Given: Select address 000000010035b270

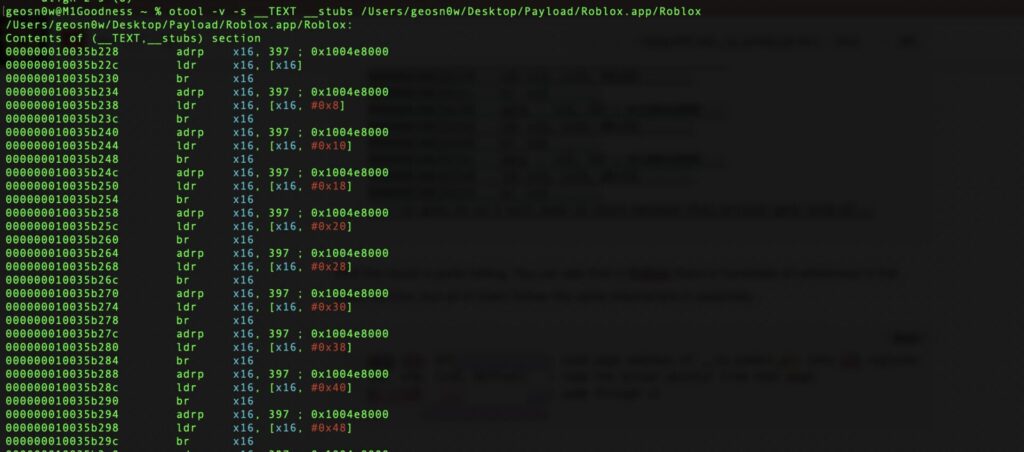Looking at the screenshot, I should click(x=63, y=293).
